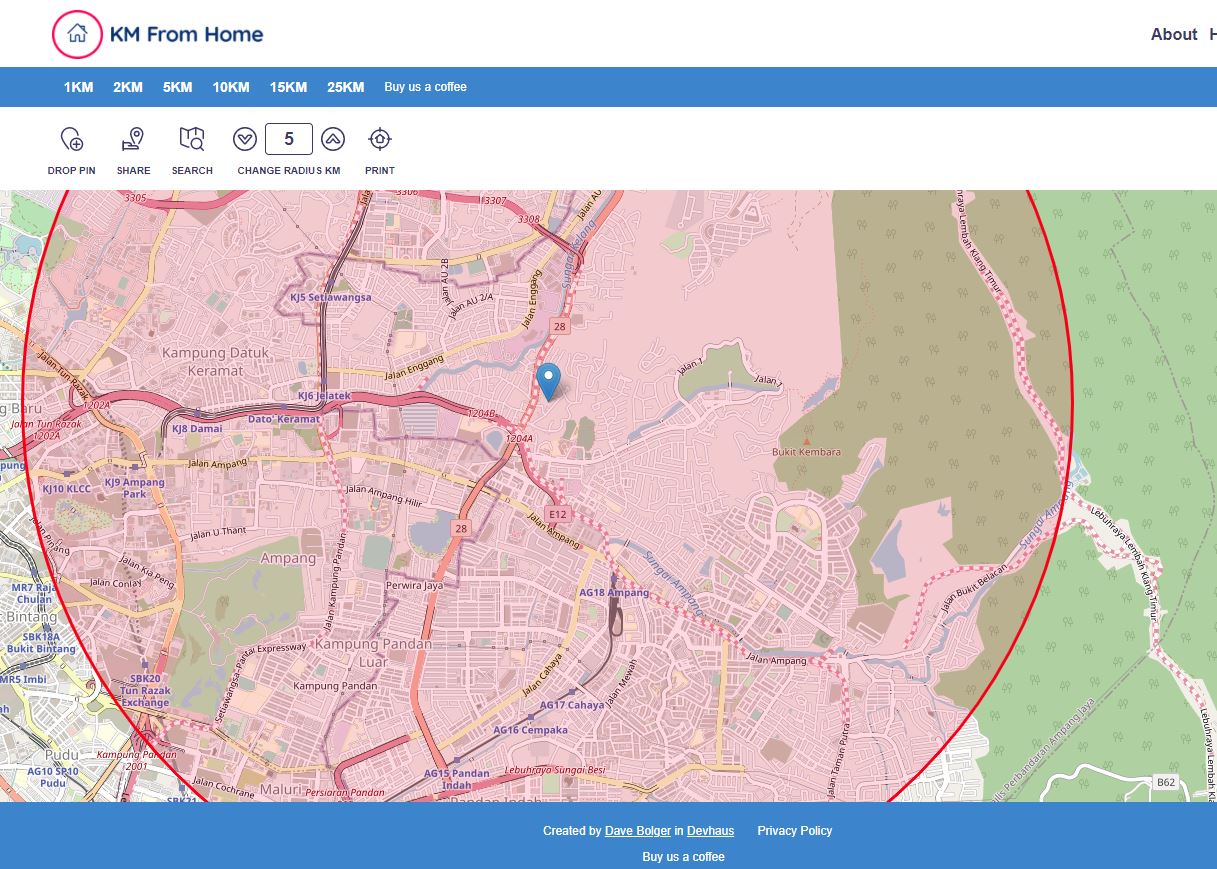Select the 15KM radius preset
This screenshot has height=869, width=1217.
point(288,87)
